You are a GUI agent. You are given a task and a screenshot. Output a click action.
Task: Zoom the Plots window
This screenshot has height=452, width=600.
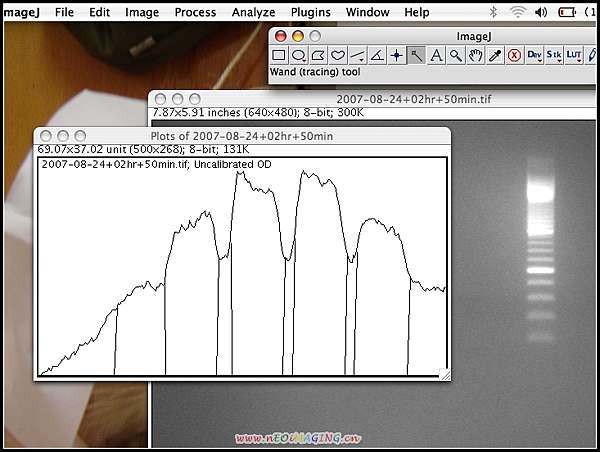(80, 136)
